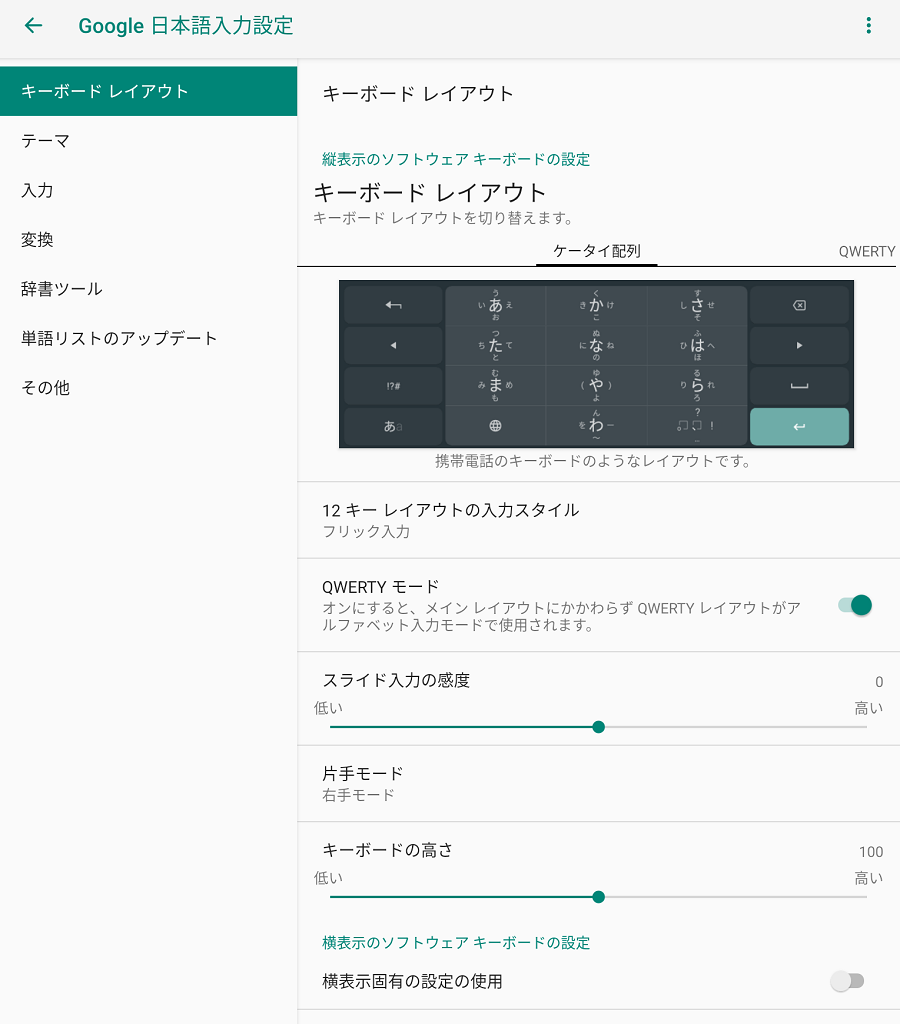900x1024 pixels.
Task: Click the !?# symbols key in preview
Action: click(x=393, y=386)
